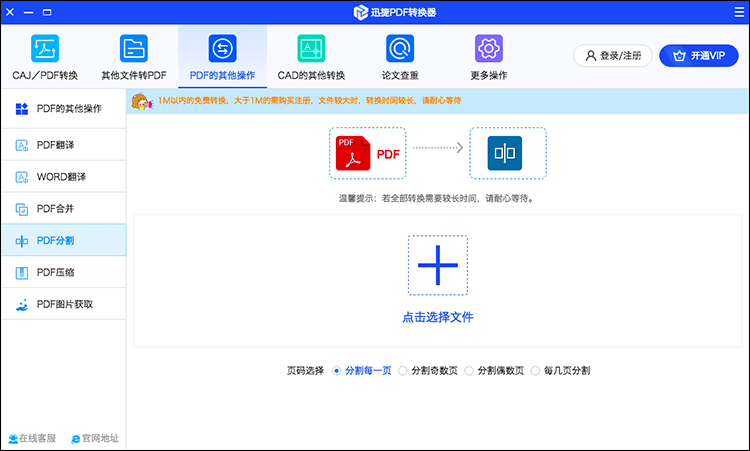
Task: Click the 官网地址 browser icon
Action: (x=76, y=439)
